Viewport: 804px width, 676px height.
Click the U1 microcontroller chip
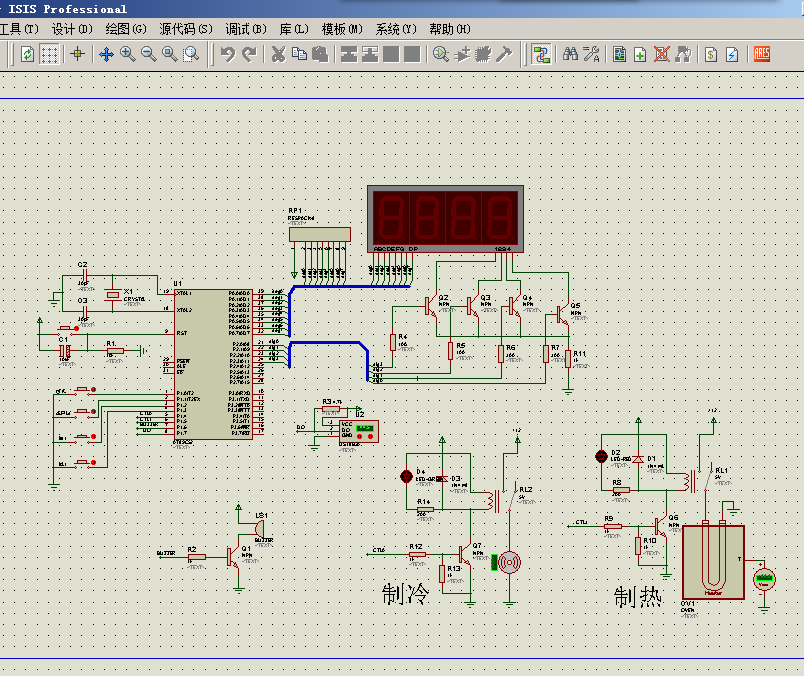(212, 363)
